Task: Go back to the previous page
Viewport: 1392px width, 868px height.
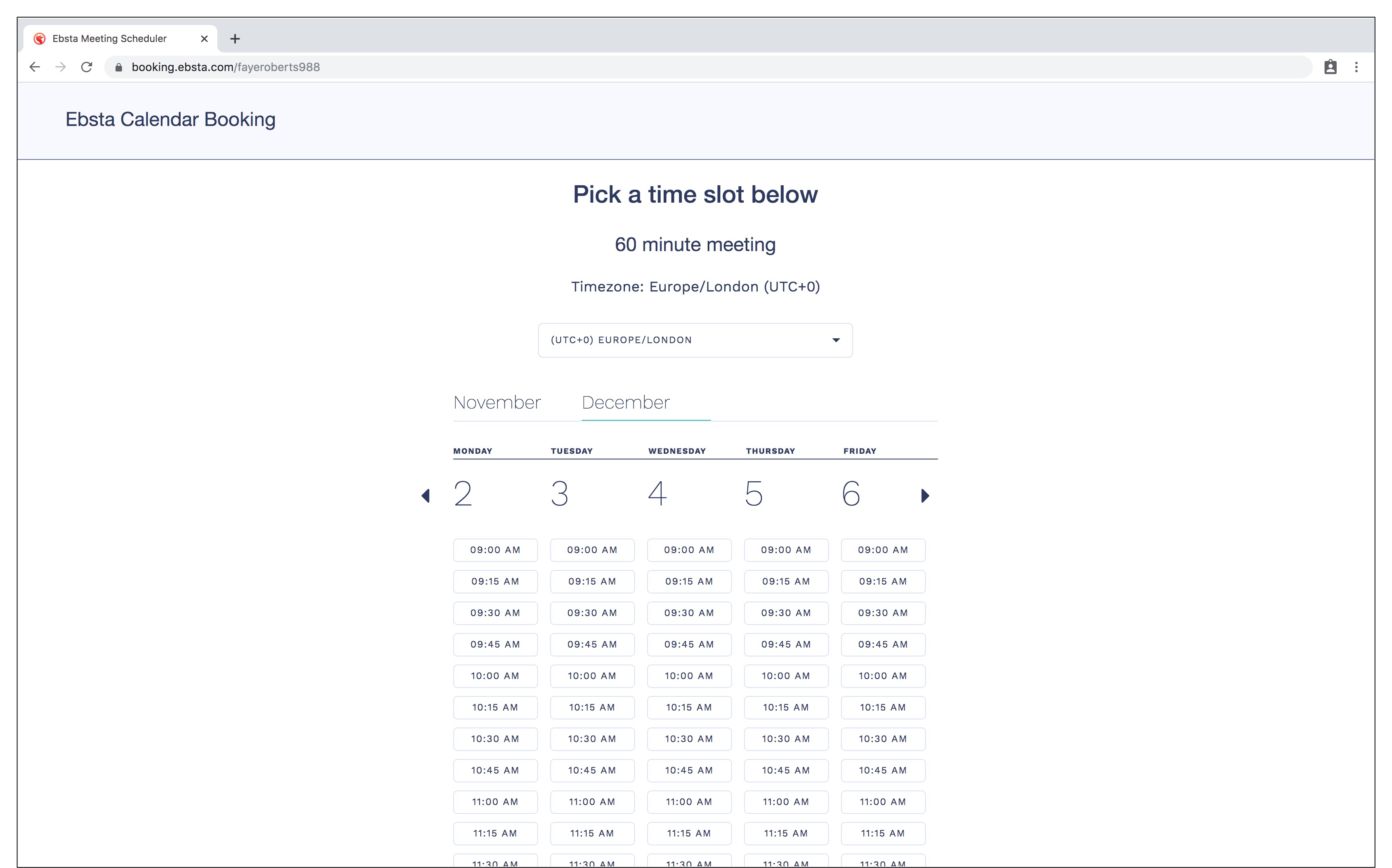Action: click(x=34, y=67)
